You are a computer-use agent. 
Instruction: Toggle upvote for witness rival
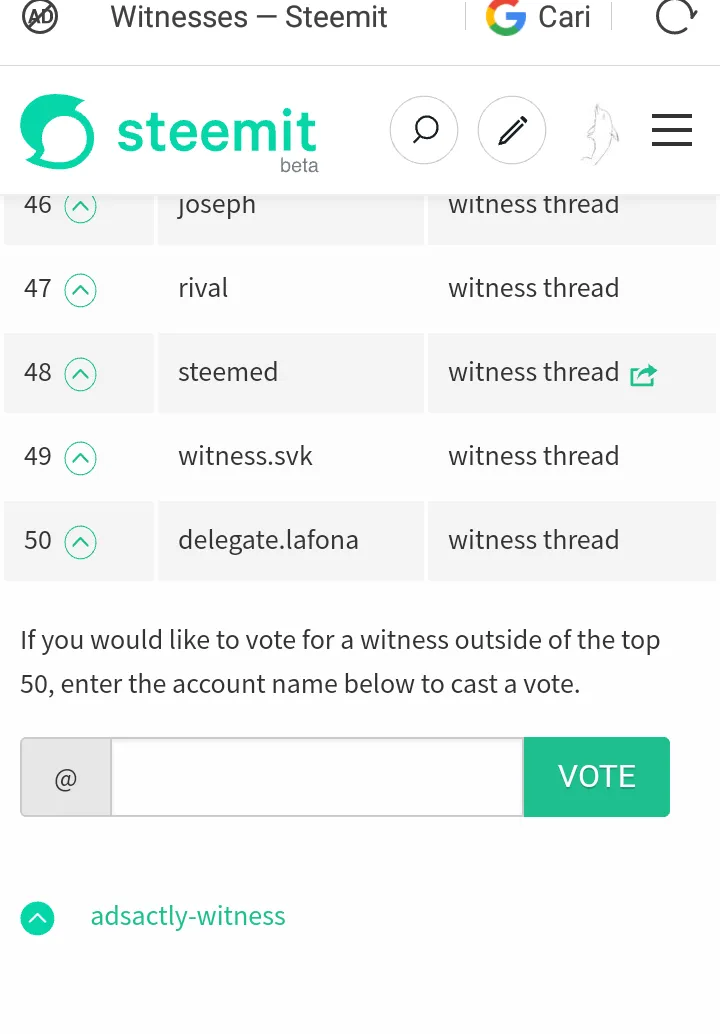coord(80,290)
